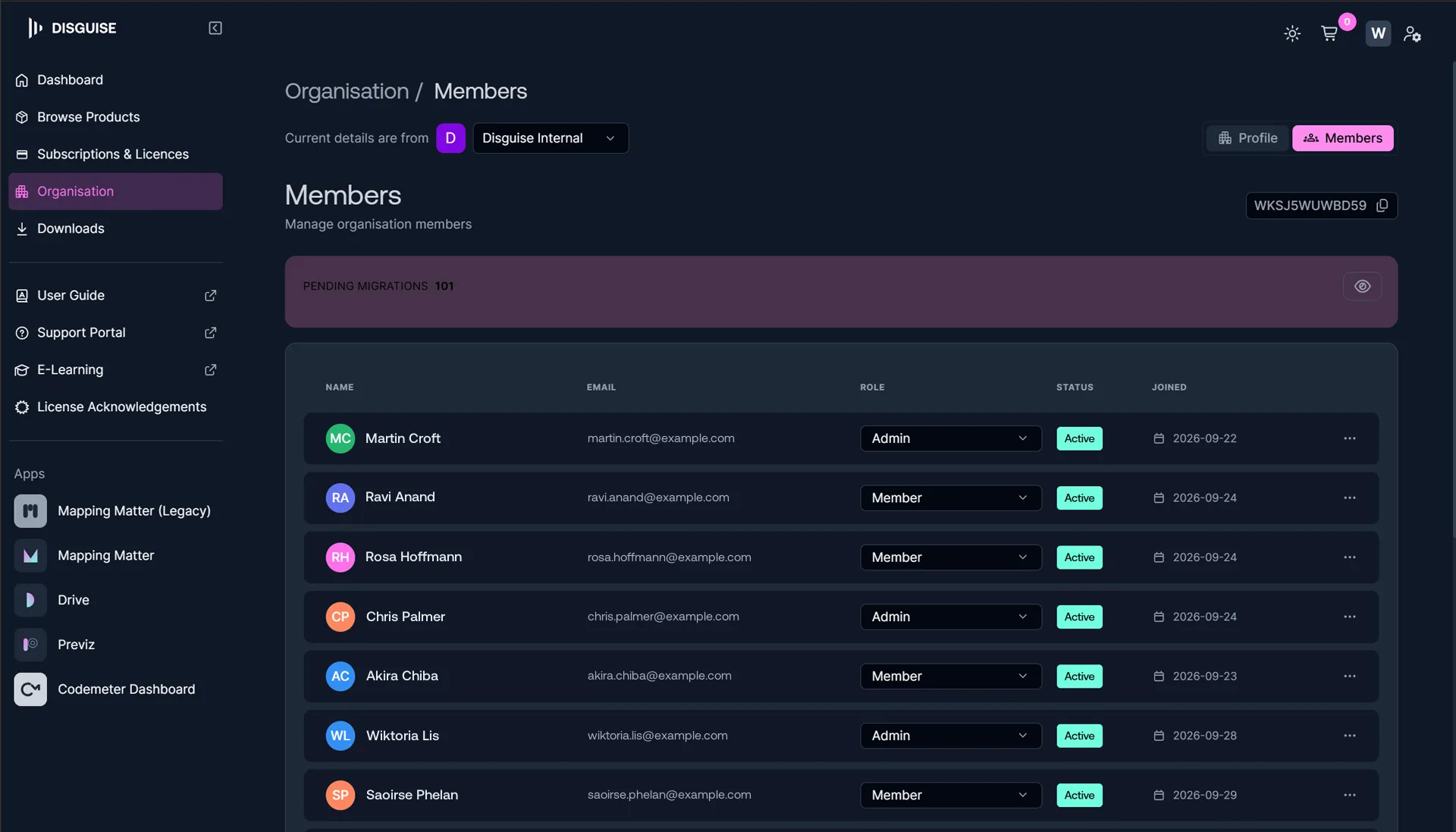Open Browse Products
This screenshot has width=1456, height=832.
click(115, 117)
